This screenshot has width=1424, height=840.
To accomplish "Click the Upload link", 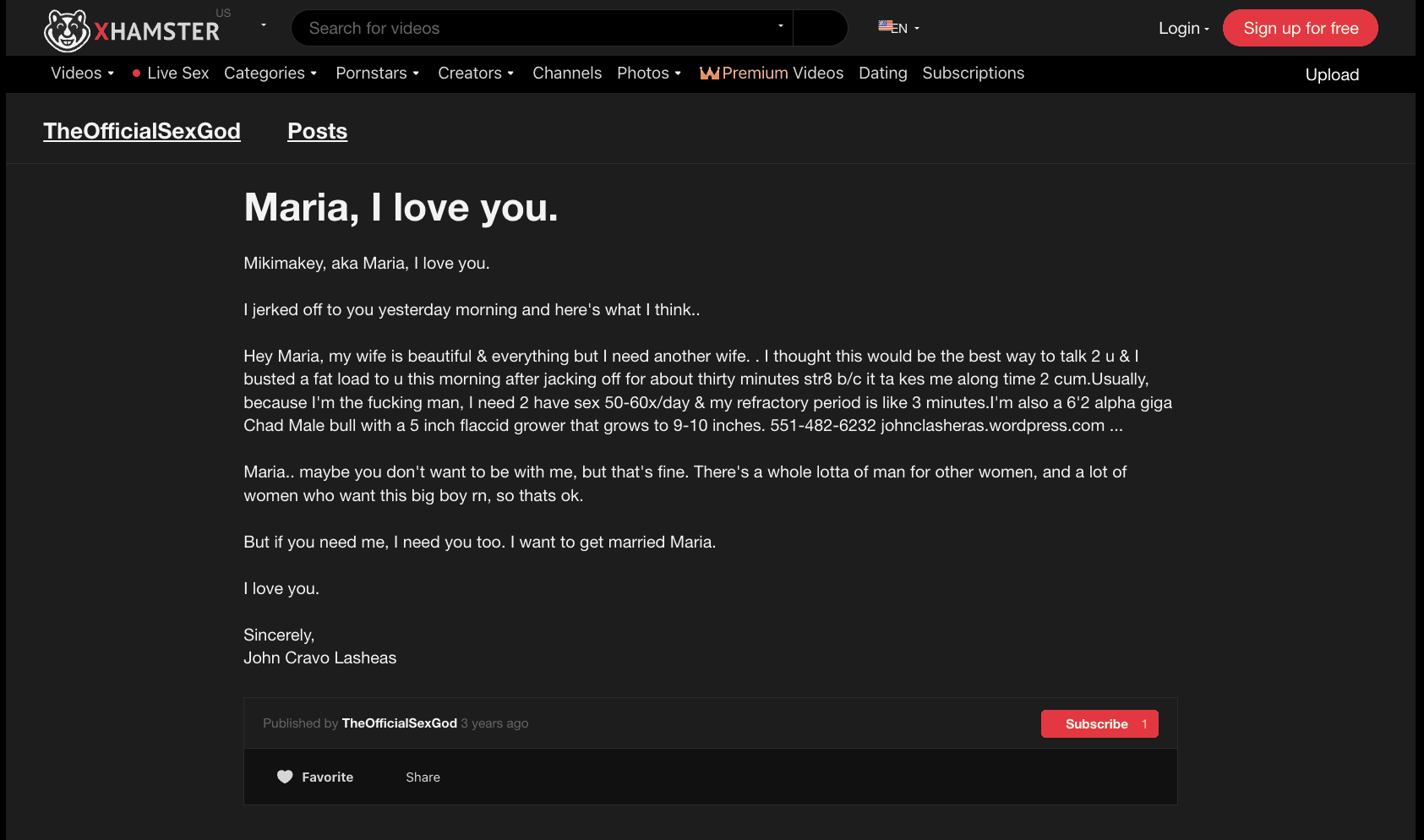I will [x=1332, y=74].
